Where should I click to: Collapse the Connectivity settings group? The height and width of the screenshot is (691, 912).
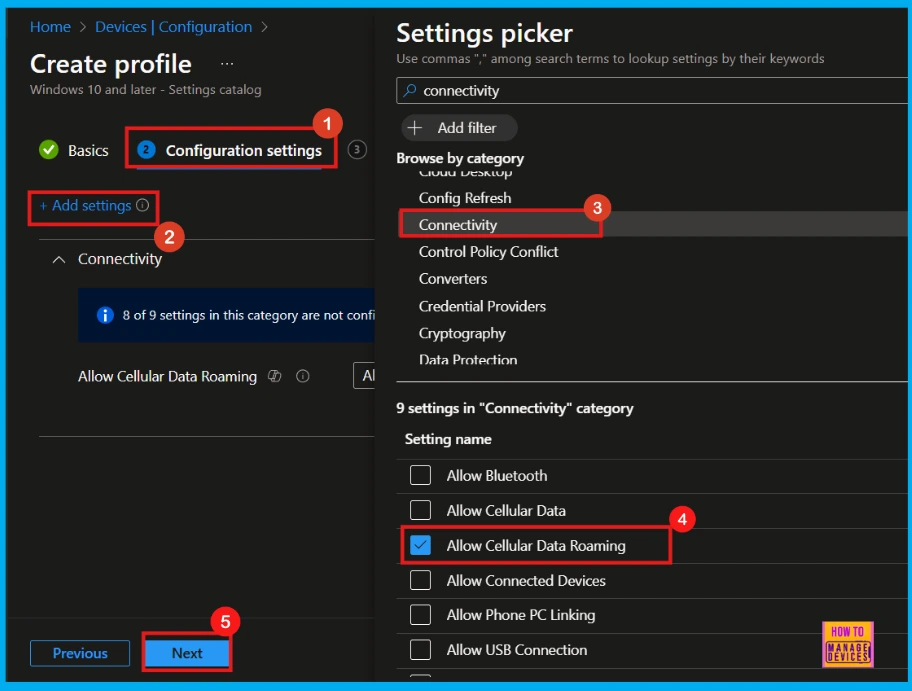[59, 259]
